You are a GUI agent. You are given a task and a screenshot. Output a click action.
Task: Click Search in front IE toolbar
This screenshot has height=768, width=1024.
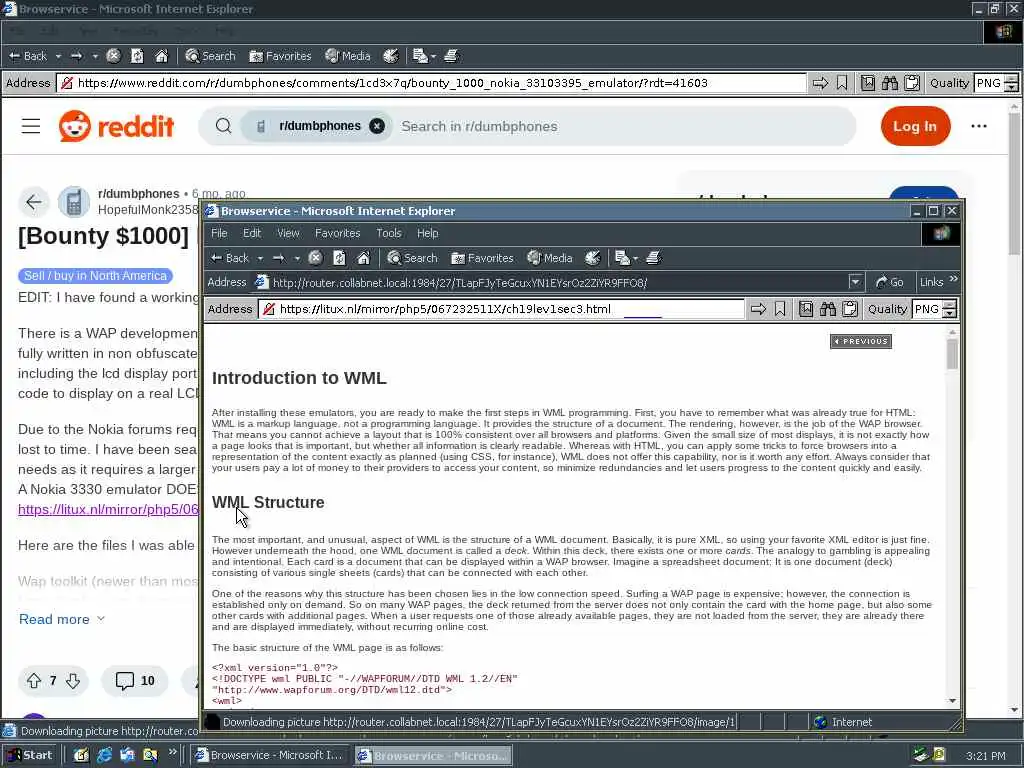pos(412,258)
